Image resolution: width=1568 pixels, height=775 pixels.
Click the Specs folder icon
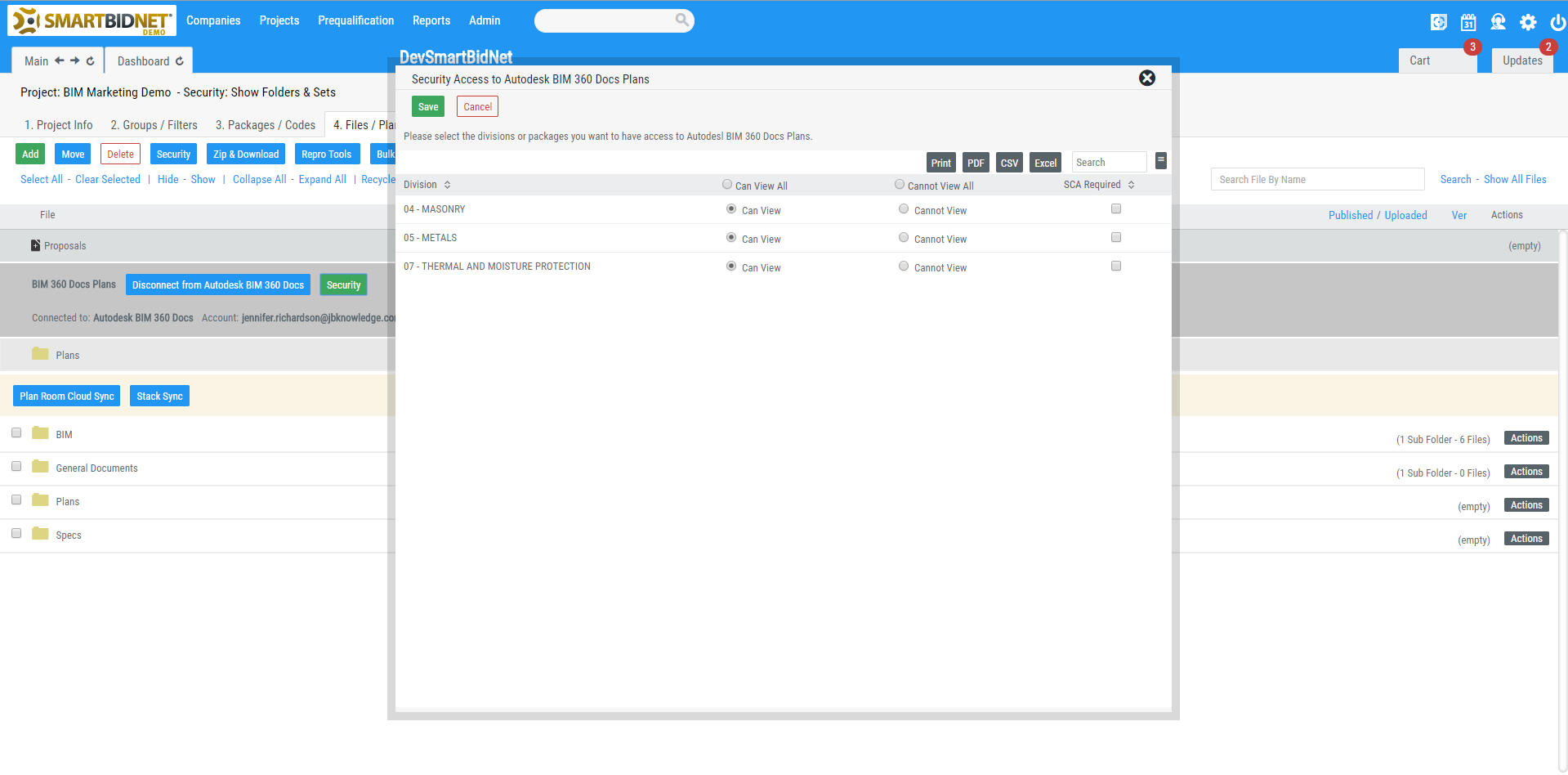pyautogui.click(x=40, y=533)
